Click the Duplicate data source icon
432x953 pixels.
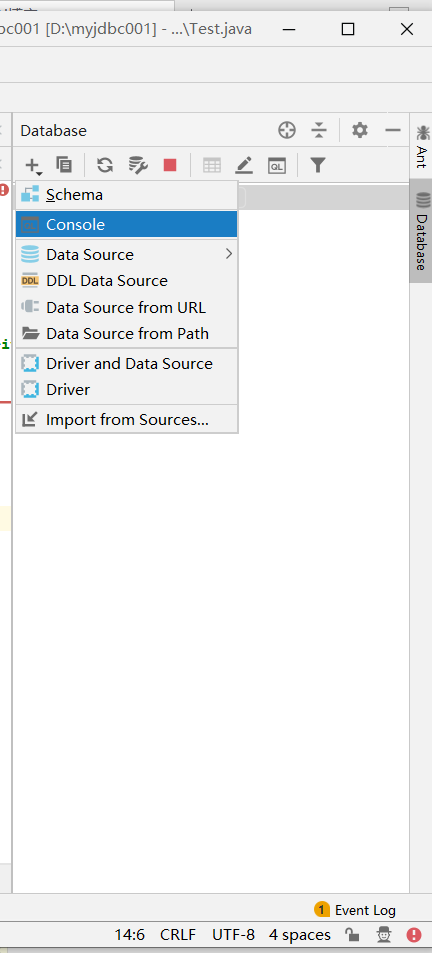click(64, 165)
